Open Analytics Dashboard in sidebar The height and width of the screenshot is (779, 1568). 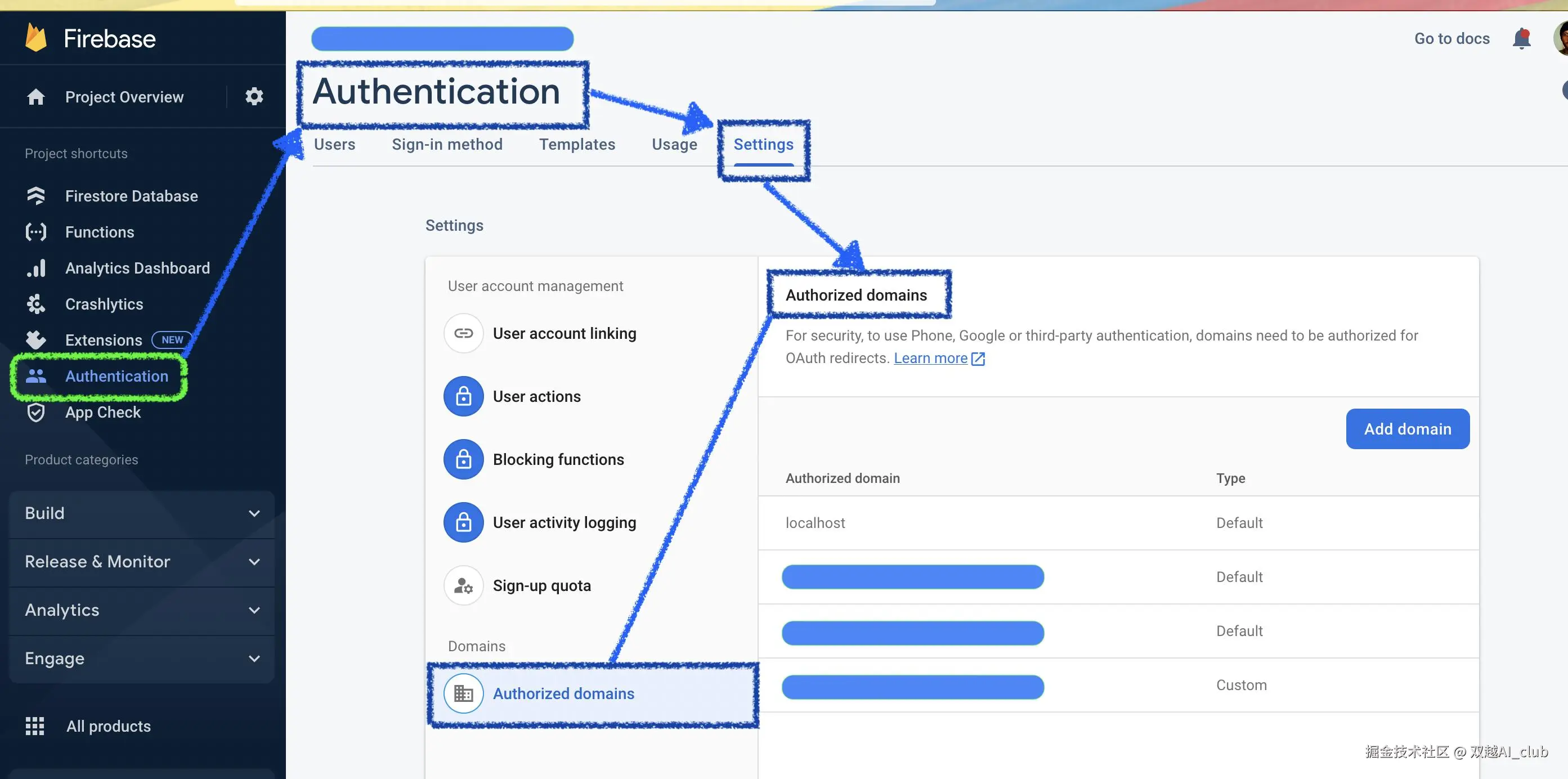tap(137, 268)
